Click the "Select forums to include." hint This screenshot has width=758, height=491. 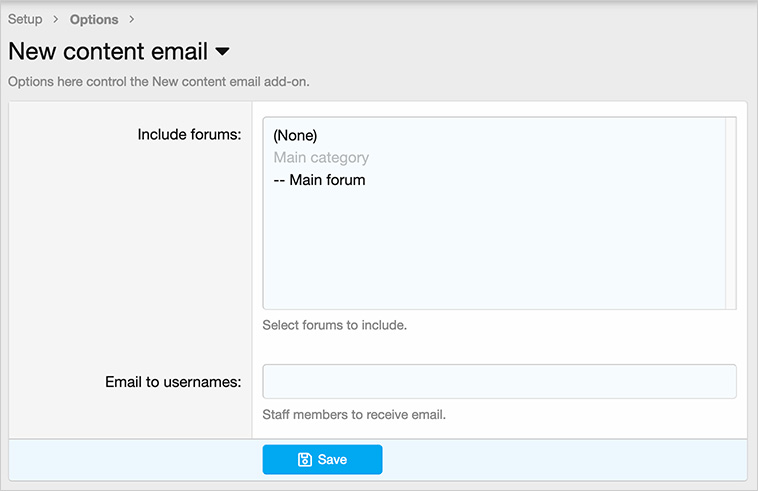click(x=334, y=325)
